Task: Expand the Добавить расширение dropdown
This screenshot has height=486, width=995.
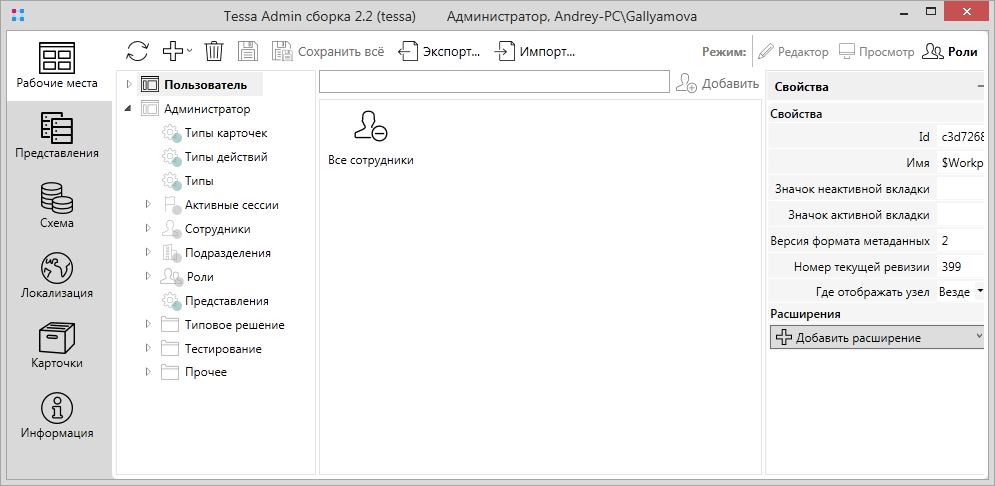Action: tap(977, 338)
